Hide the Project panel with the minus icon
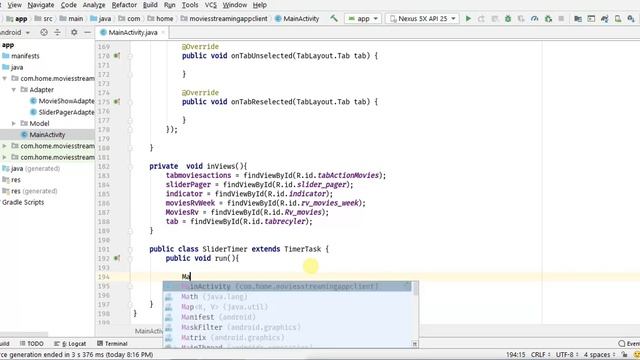The width and height of the screenshot is (640, 360). tap(87, 32)
